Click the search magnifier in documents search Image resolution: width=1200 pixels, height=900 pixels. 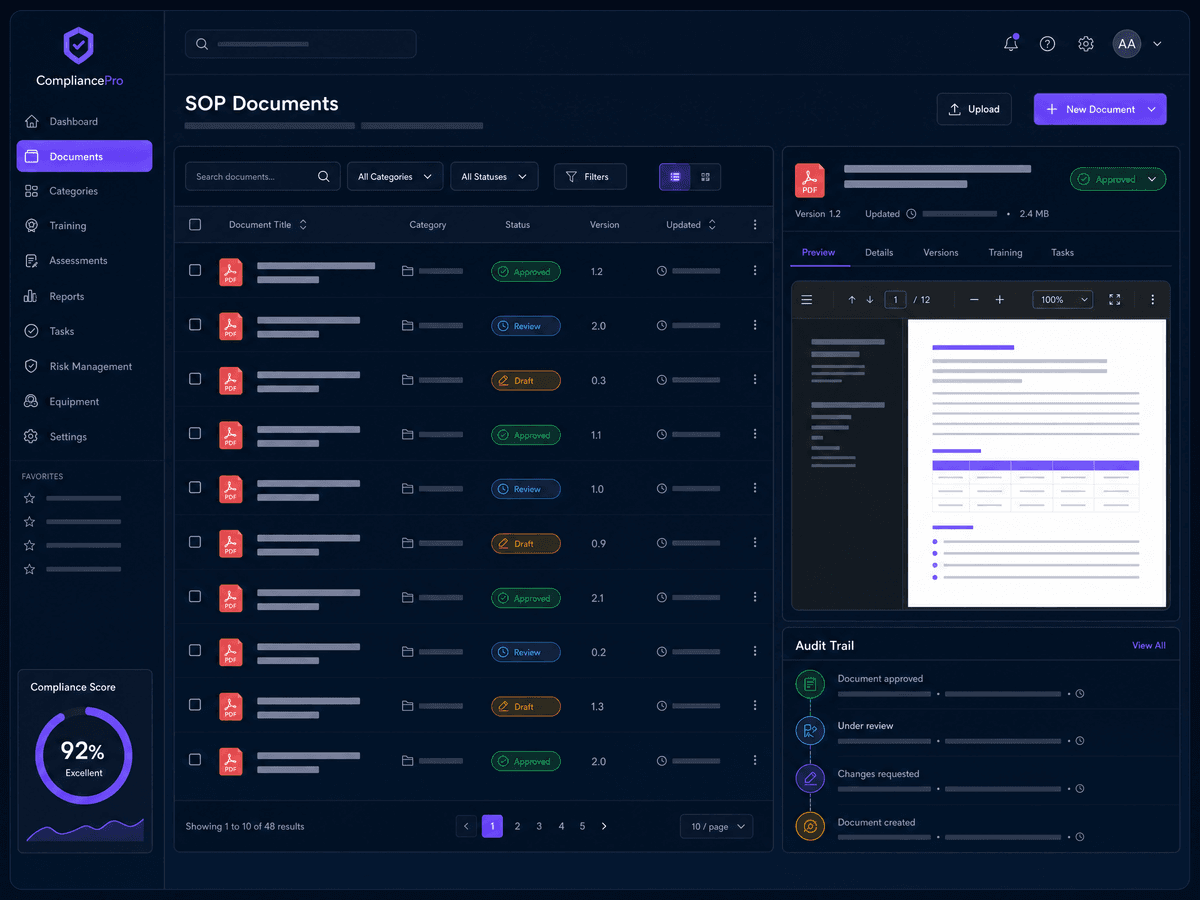pyautogui.click(x=324, y=177)
